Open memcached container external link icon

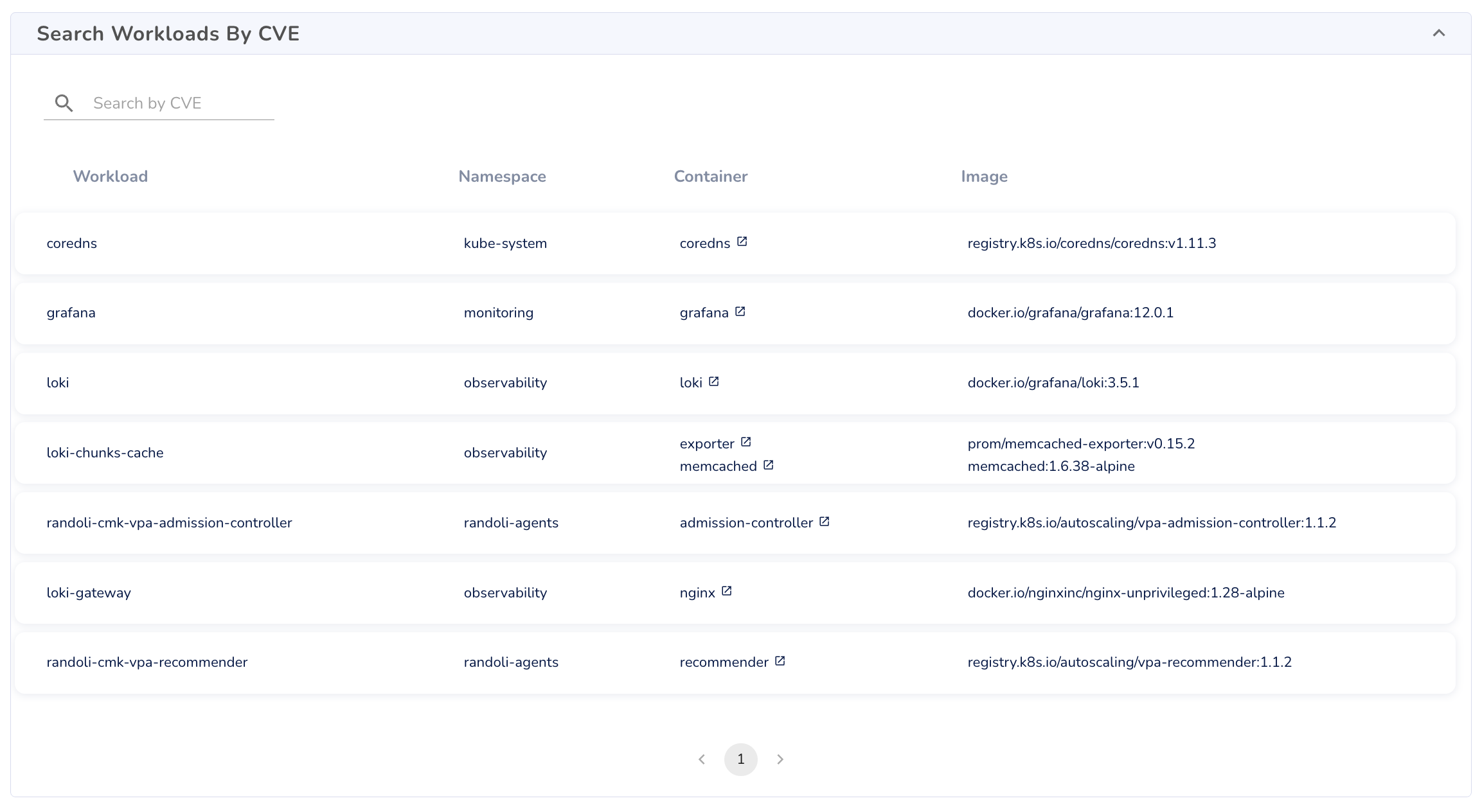768,465
